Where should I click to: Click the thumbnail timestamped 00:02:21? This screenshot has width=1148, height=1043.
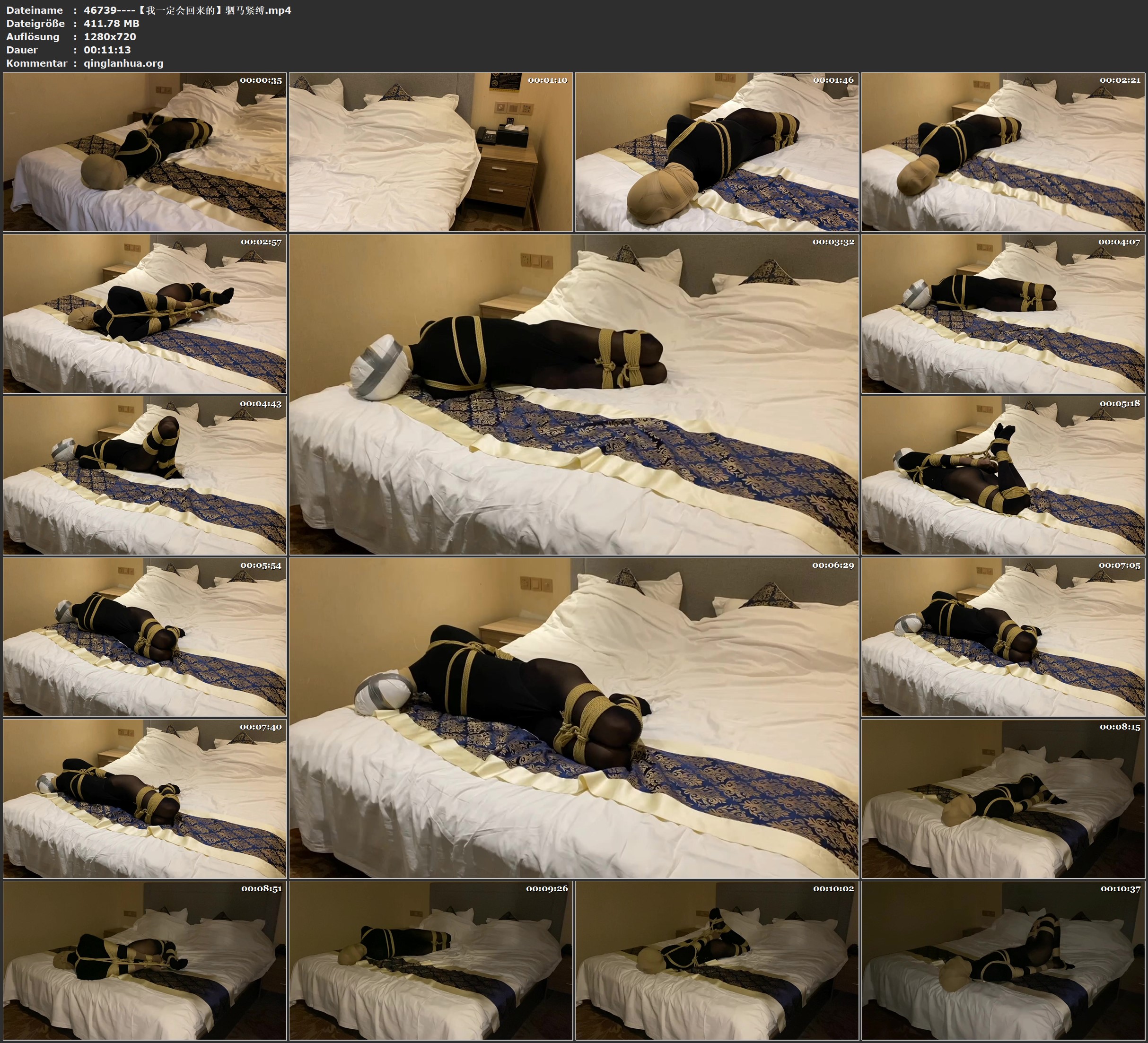[x=1003, y=152]
